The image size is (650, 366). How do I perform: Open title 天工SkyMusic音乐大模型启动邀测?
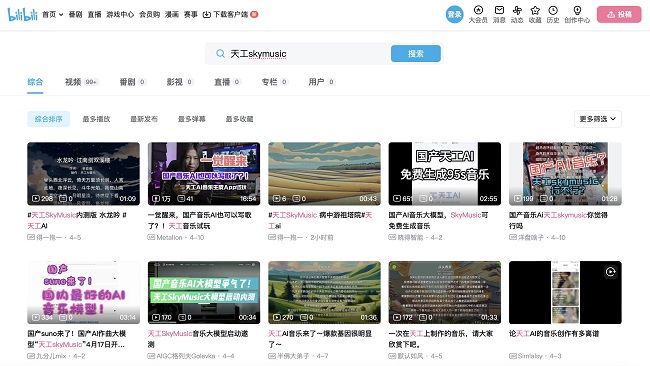click(x=198, y=339)
